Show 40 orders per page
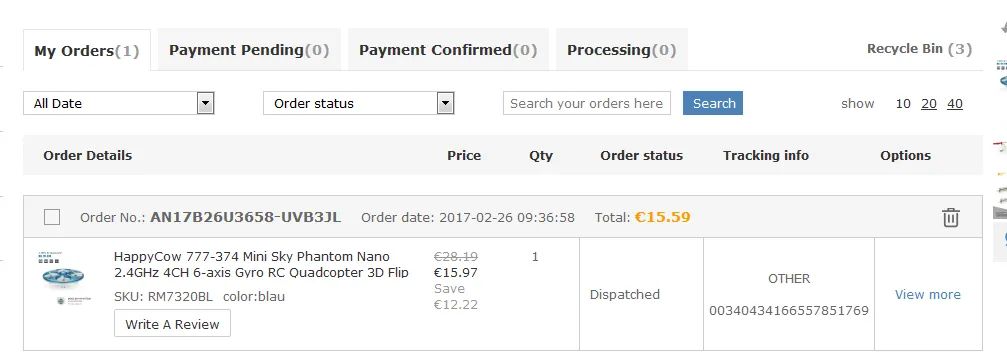The height and width of the screenshot is (362, 1007). coord(955,103)
